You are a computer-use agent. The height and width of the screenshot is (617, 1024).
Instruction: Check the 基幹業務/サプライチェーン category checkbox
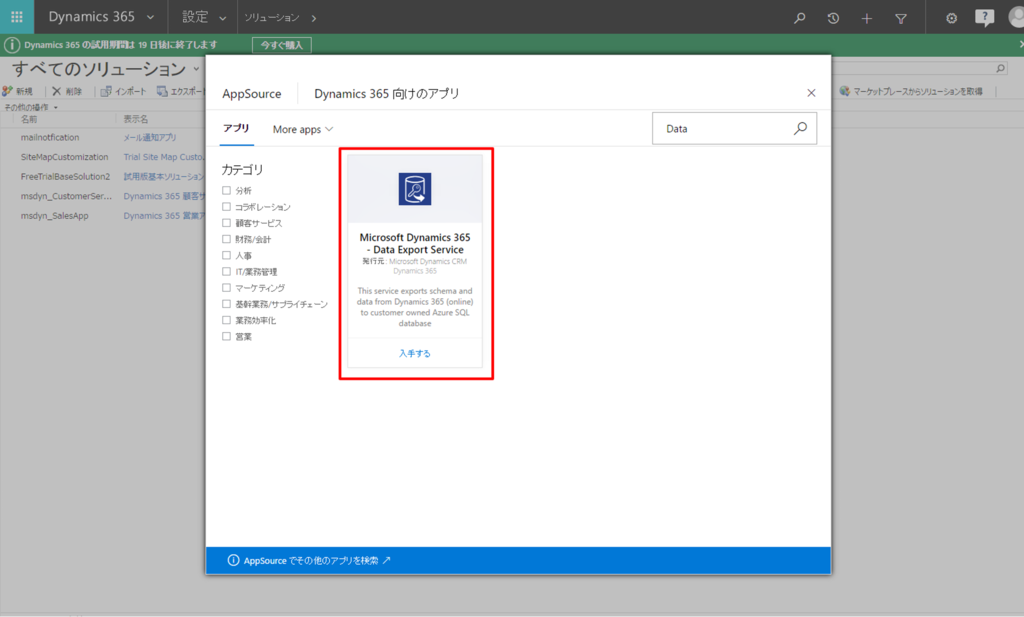click(x=227, y=304)
